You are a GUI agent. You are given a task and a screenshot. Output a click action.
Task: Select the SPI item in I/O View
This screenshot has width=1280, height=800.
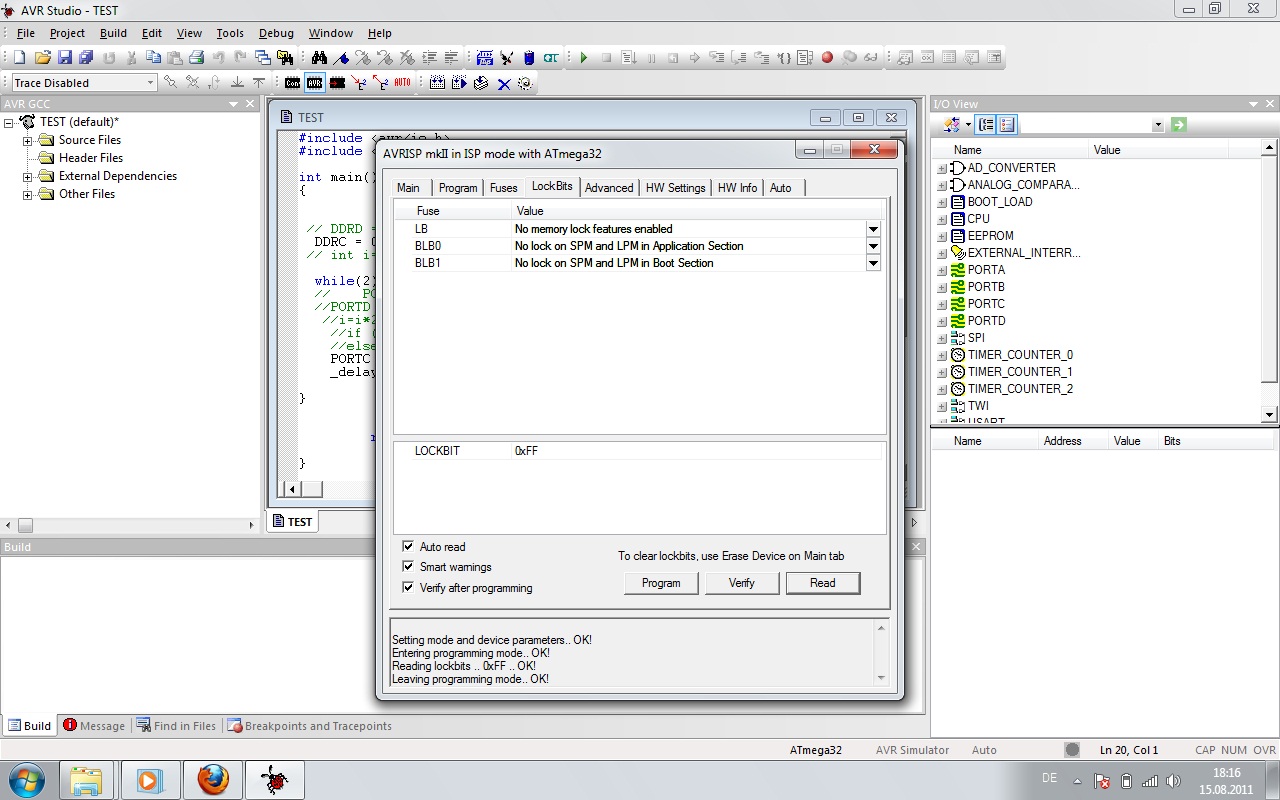976,338
